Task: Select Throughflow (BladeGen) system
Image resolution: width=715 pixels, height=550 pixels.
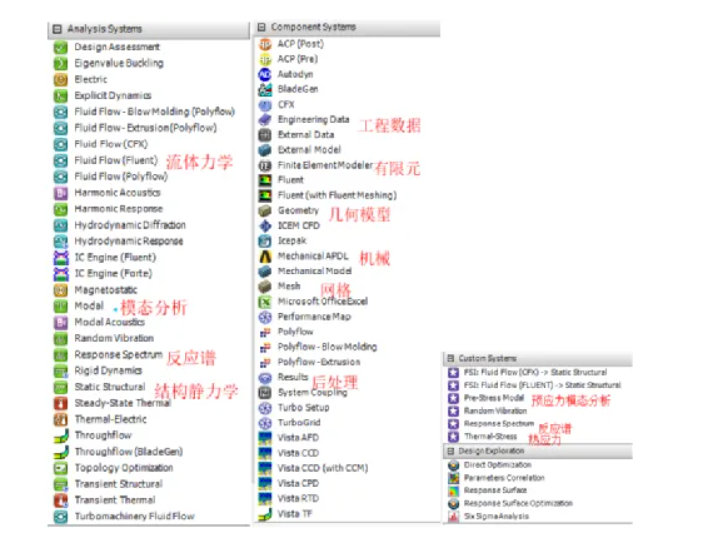Action: (x=129, y=452)
